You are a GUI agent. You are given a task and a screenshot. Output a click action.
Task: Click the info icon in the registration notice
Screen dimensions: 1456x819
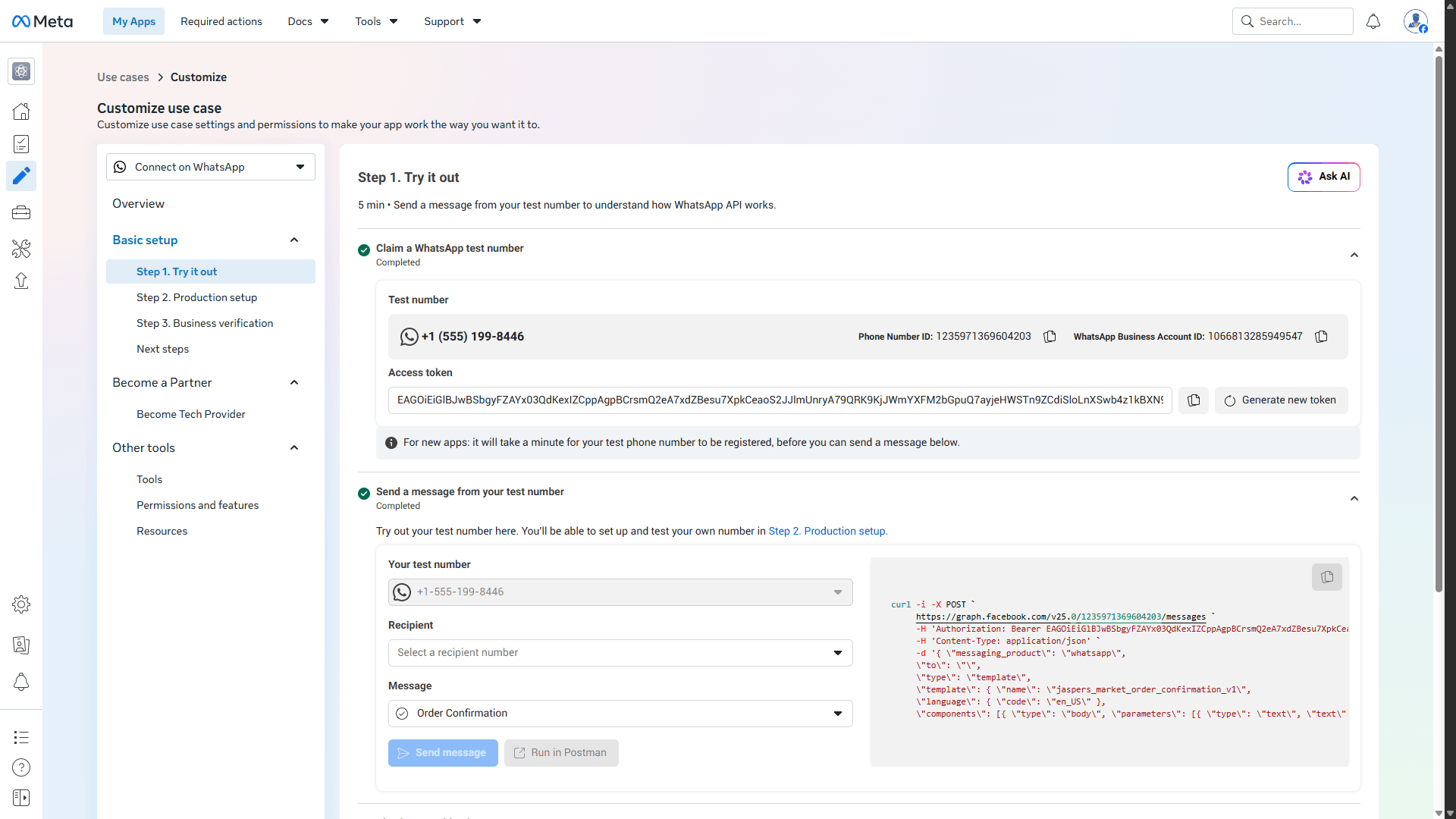click(x=391, y=443)
